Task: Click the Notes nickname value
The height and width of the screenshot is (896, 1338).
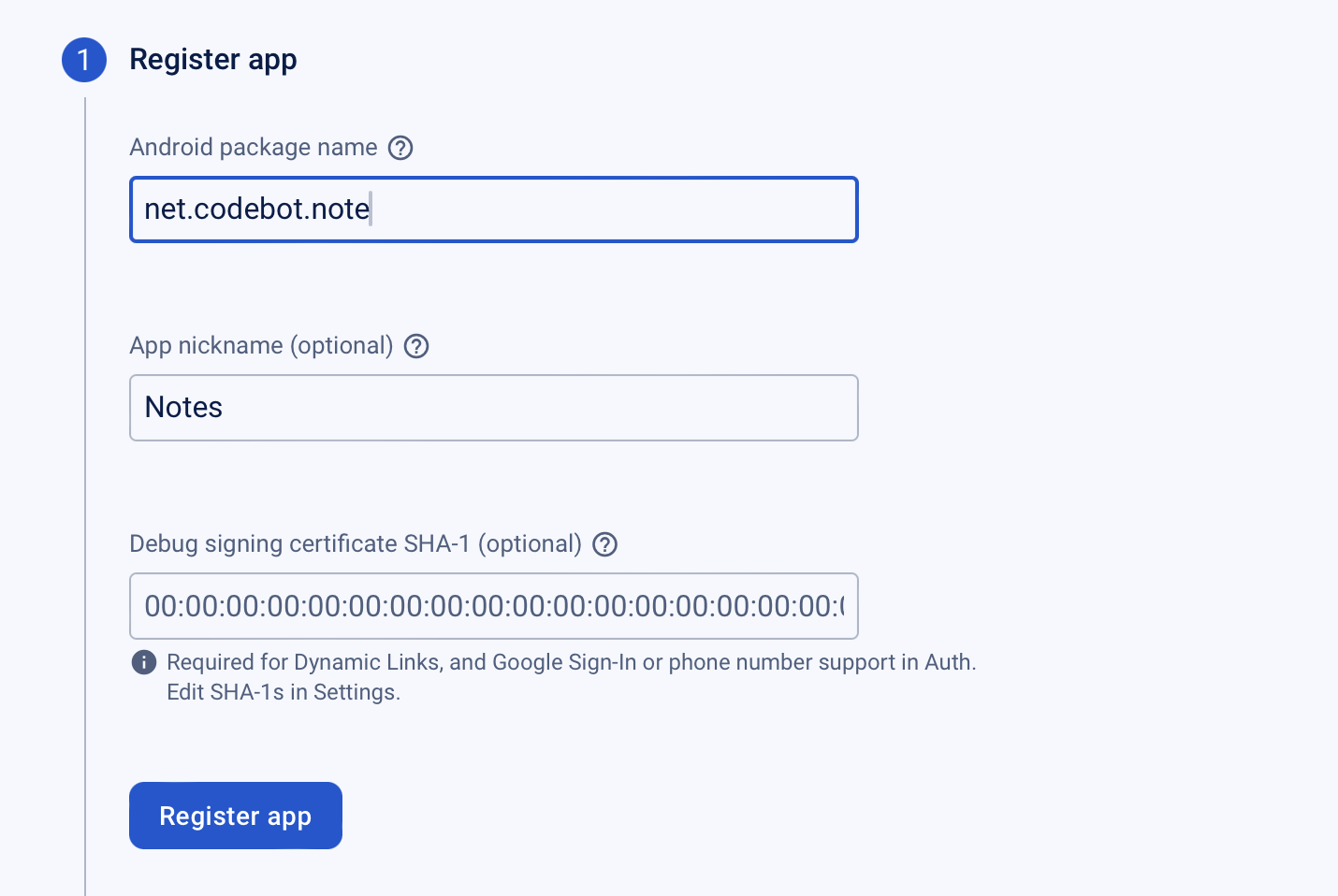Action: point(183,408)
